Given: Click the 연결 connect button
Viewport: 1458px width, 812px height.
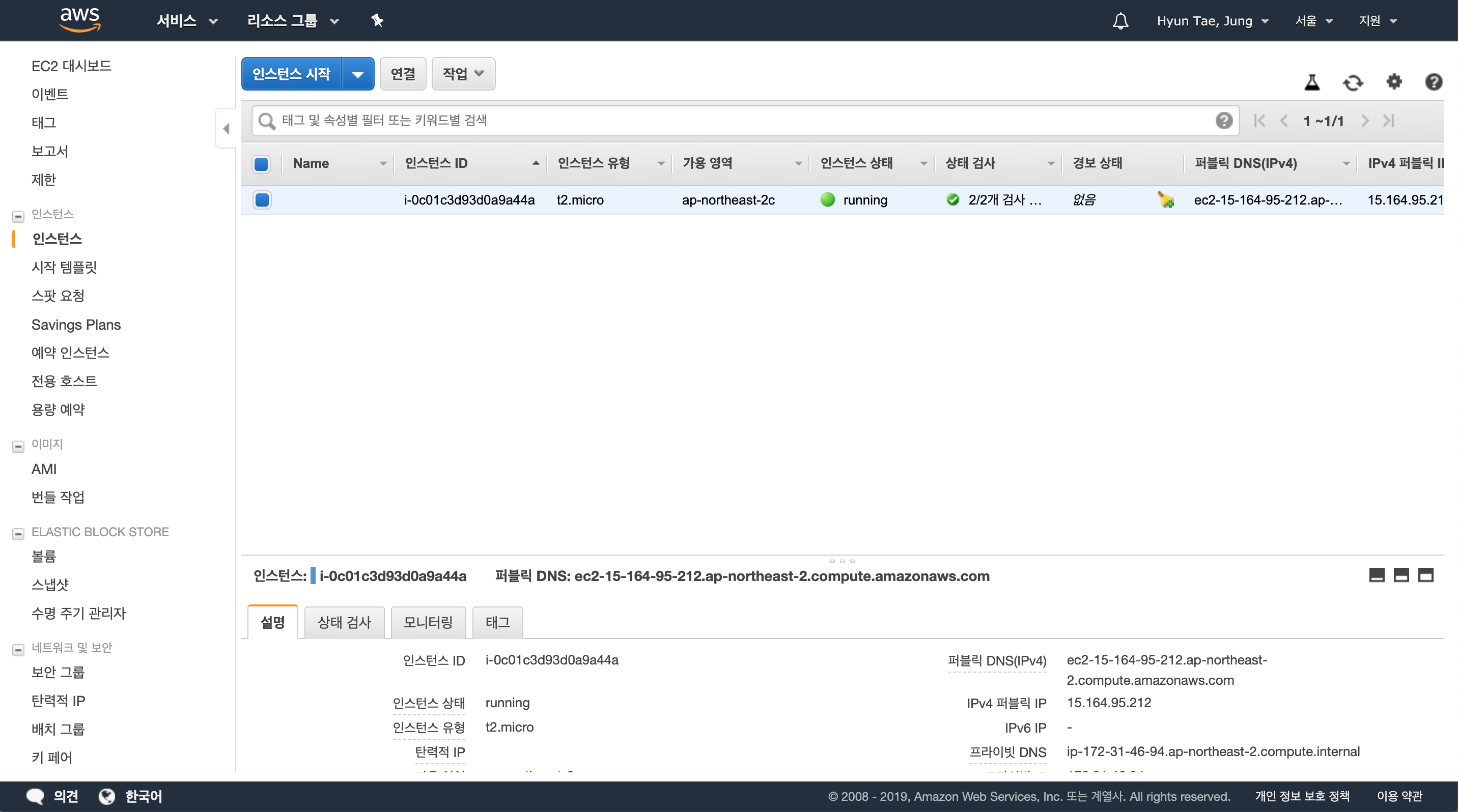Looking at the screenshot, I should click(402, 73).
